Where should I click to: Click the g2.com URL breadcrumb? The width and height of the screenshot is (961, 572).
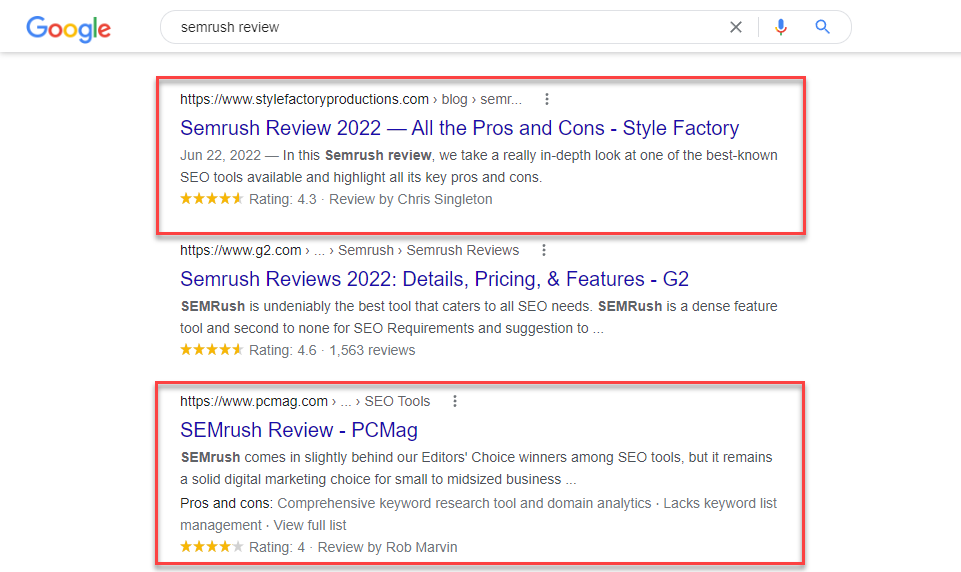349,250
